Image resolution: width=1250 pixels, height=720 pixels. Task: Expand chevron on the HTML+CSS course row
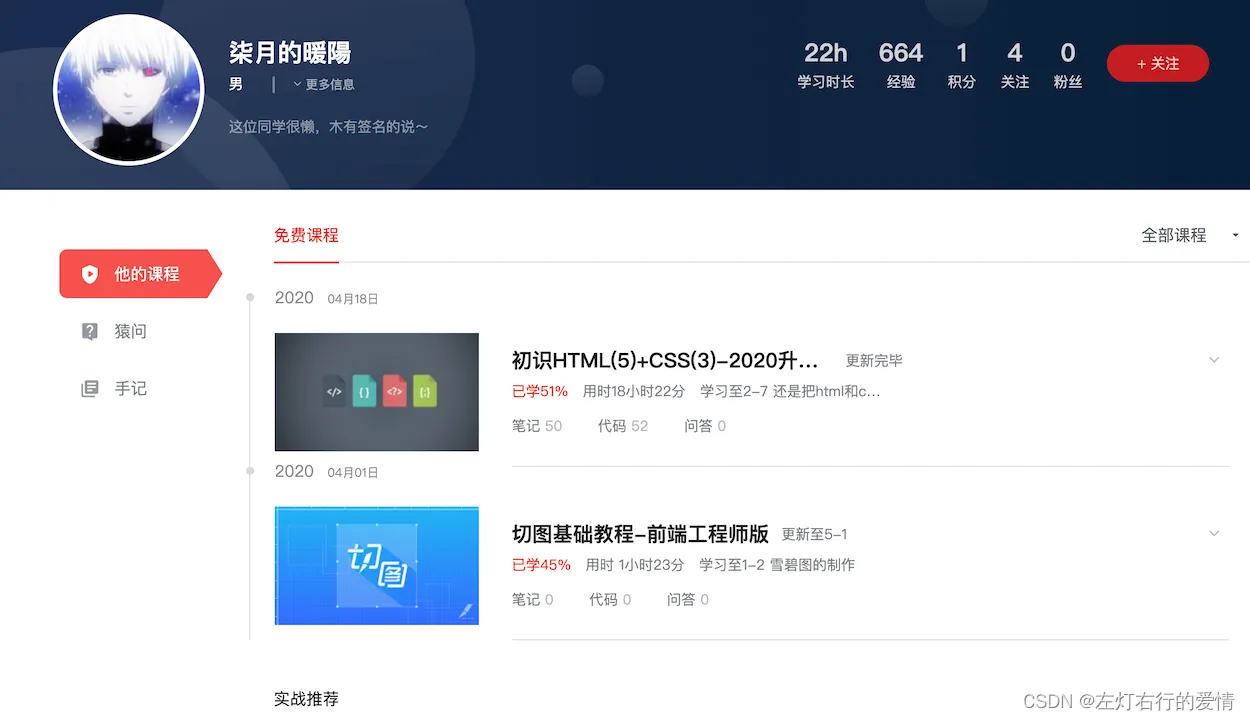pyautogui.click(x=1214, y=360)
